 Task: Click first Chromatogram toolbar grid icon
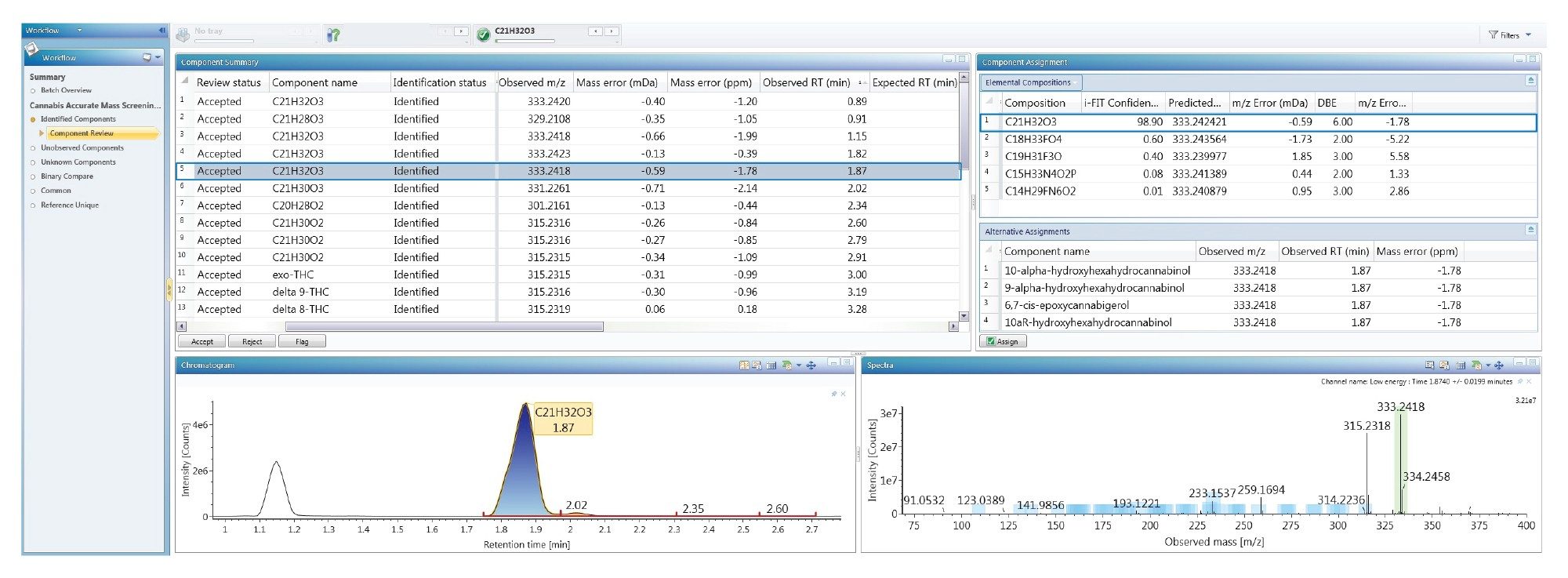click(x=744, y=365)
